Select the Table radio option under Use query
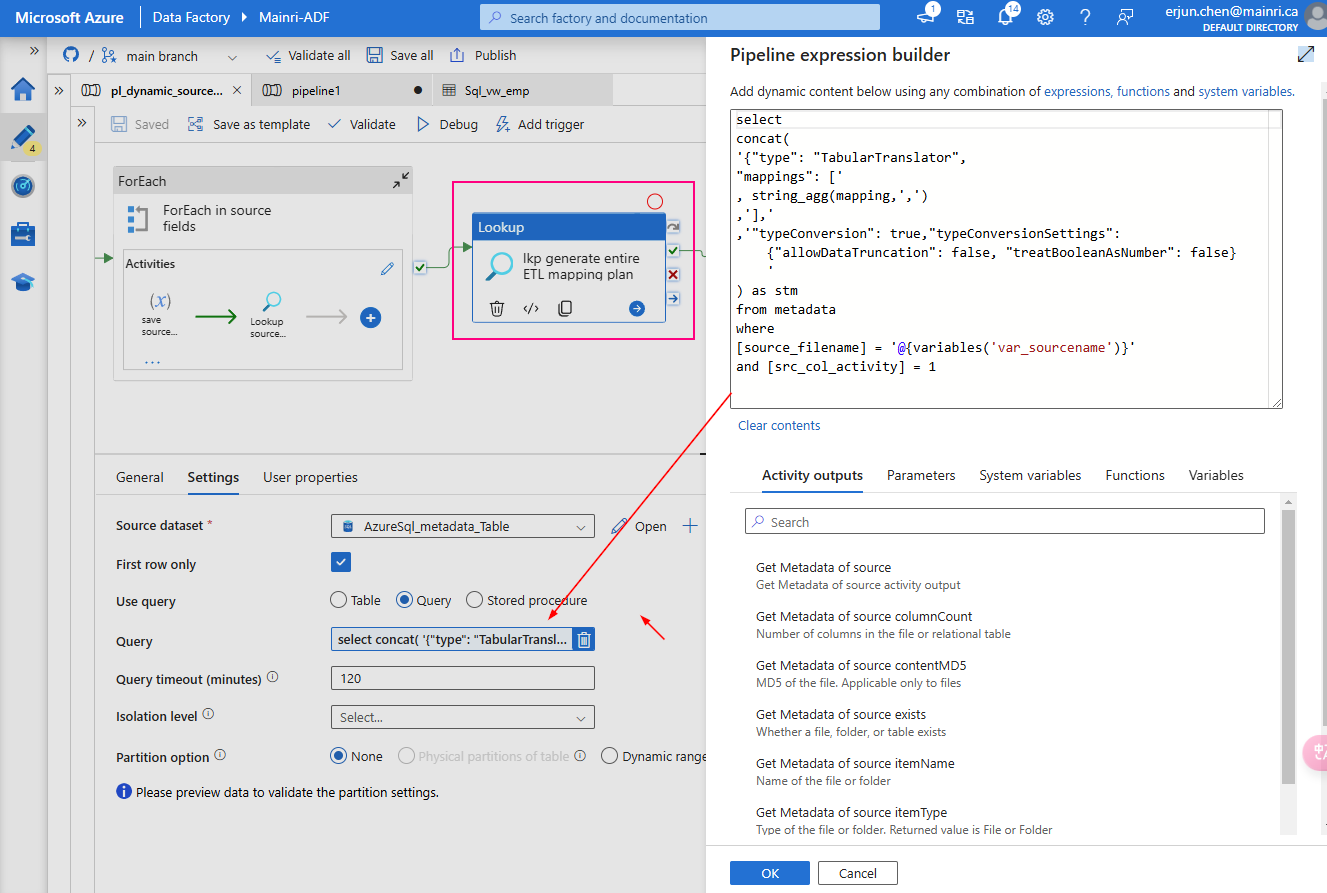Image resolution: width=1327 pixels, height=893 pixels. coord(337,599)
